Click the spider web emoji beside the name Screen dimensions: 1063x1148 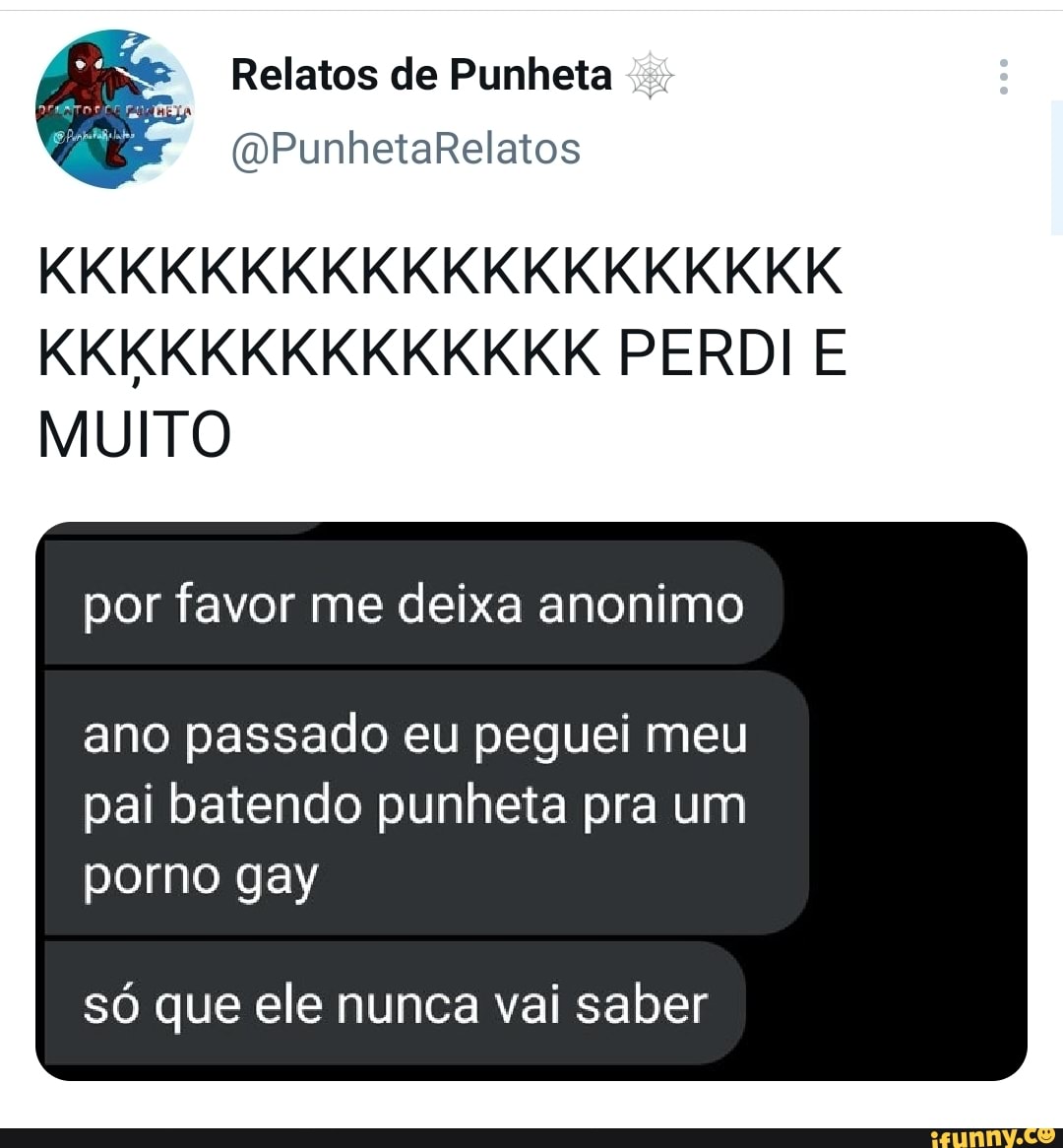(650, 76)
